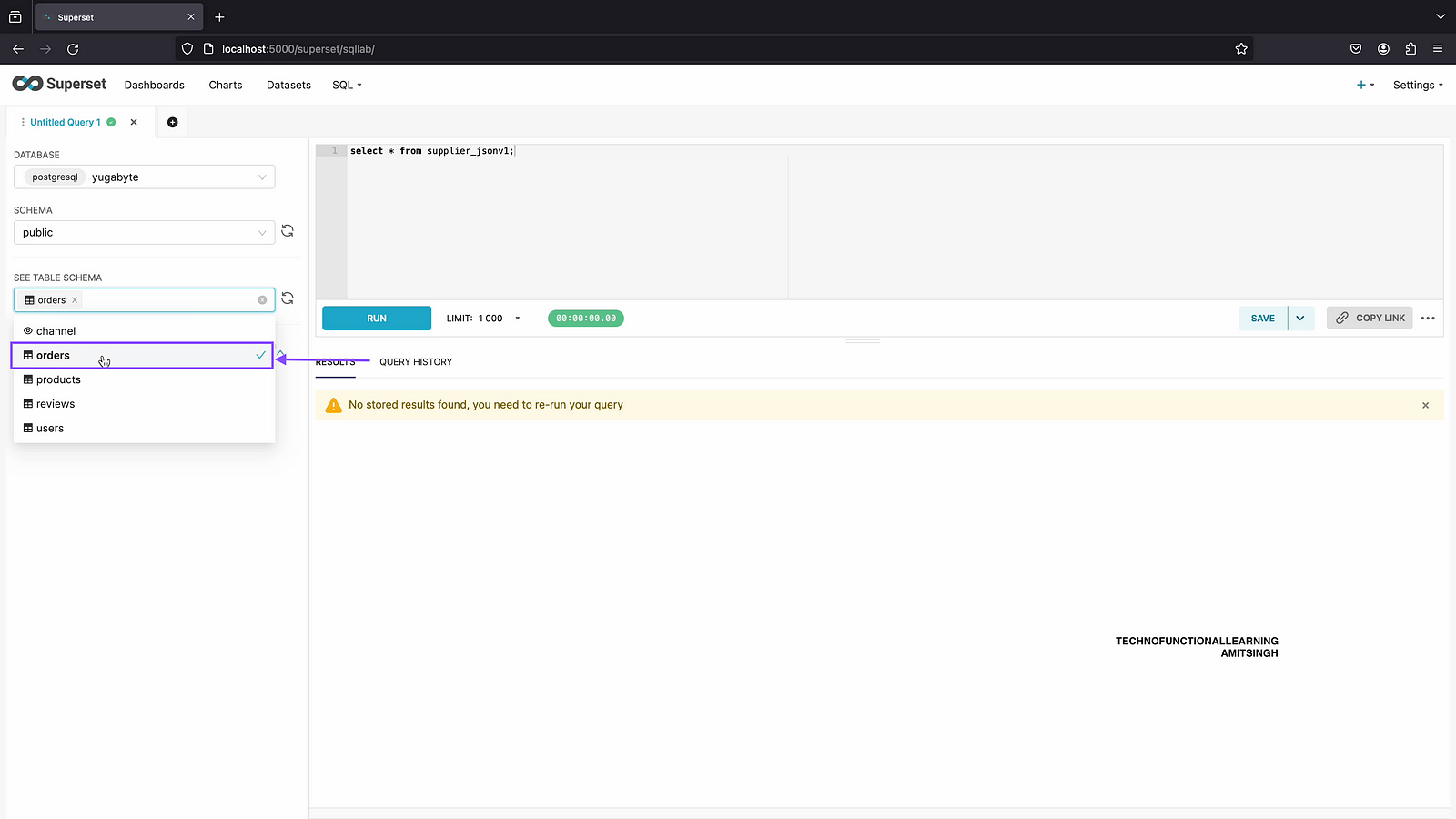This screenshot has width=1456, height=819.
Task: Deselect the checked orders table option
Action: pyautogui.click(x=143, y=356)
